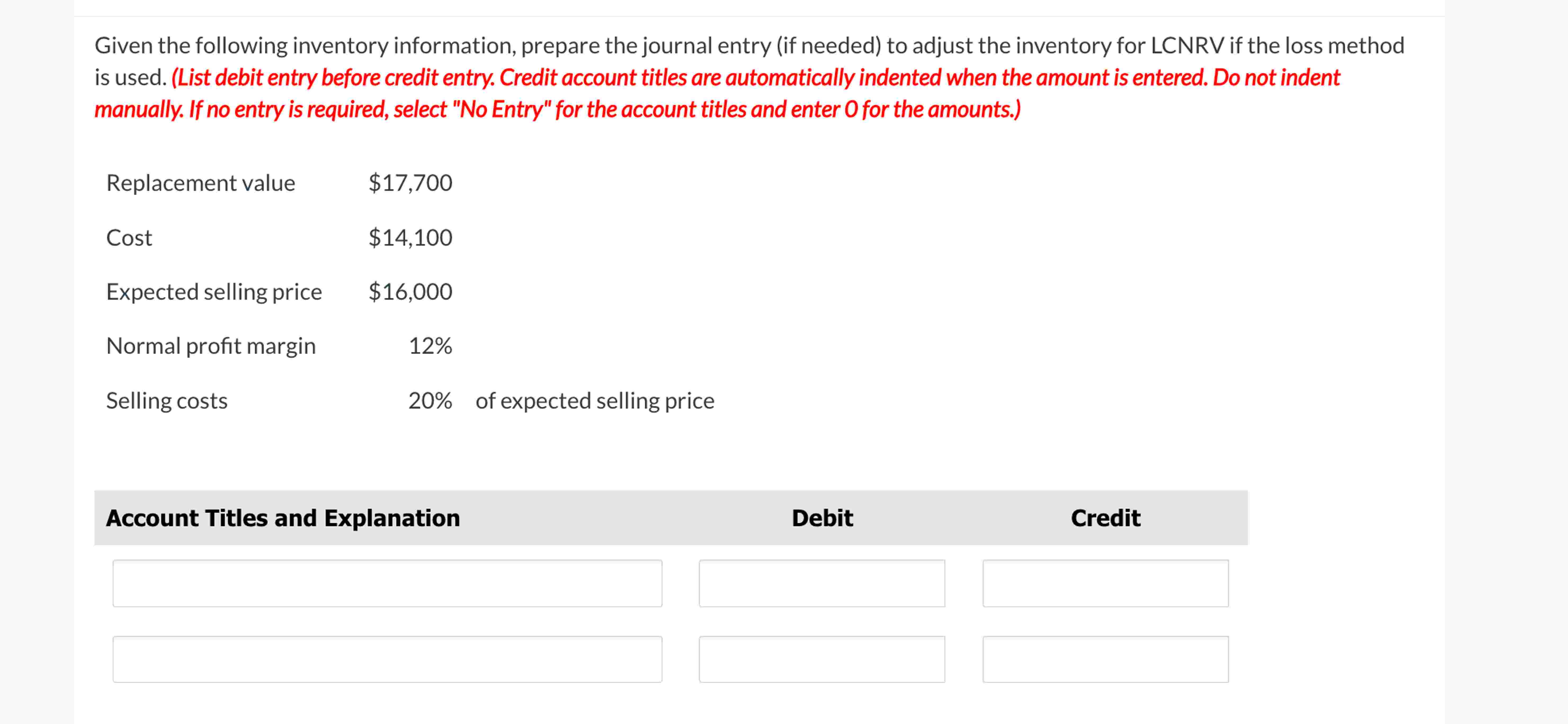Screen dimensions: 1568x724
Task: Select the Replacement value label
Action: pos(200,182)
